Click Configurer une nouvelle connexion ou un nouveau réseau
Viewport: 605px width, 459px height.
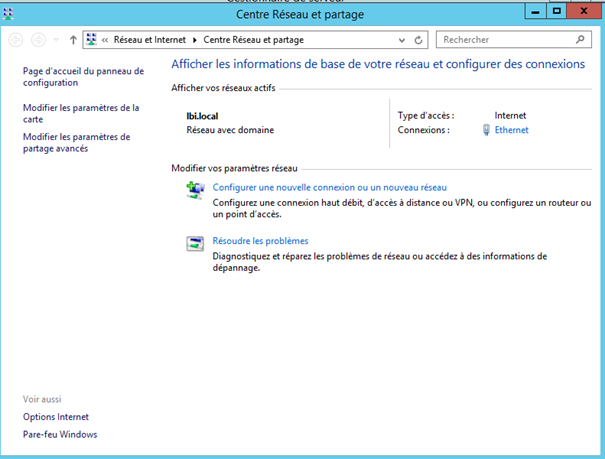coord(329,187)
